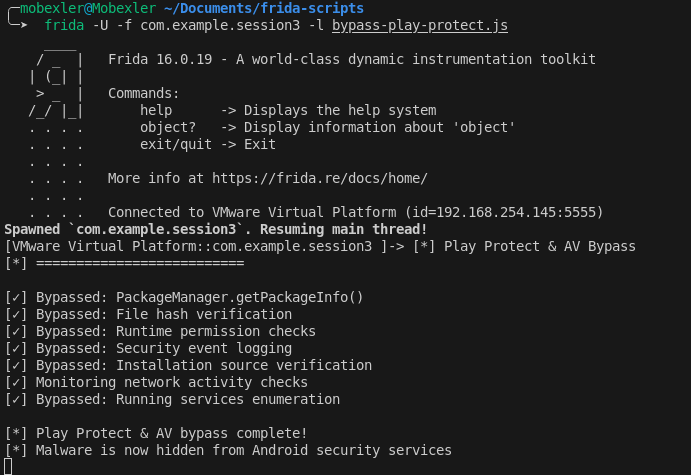This screenshot has width=691, height=475.
Task: Click the checkmark beside Installation source verification
Action: tap(16, 366)
